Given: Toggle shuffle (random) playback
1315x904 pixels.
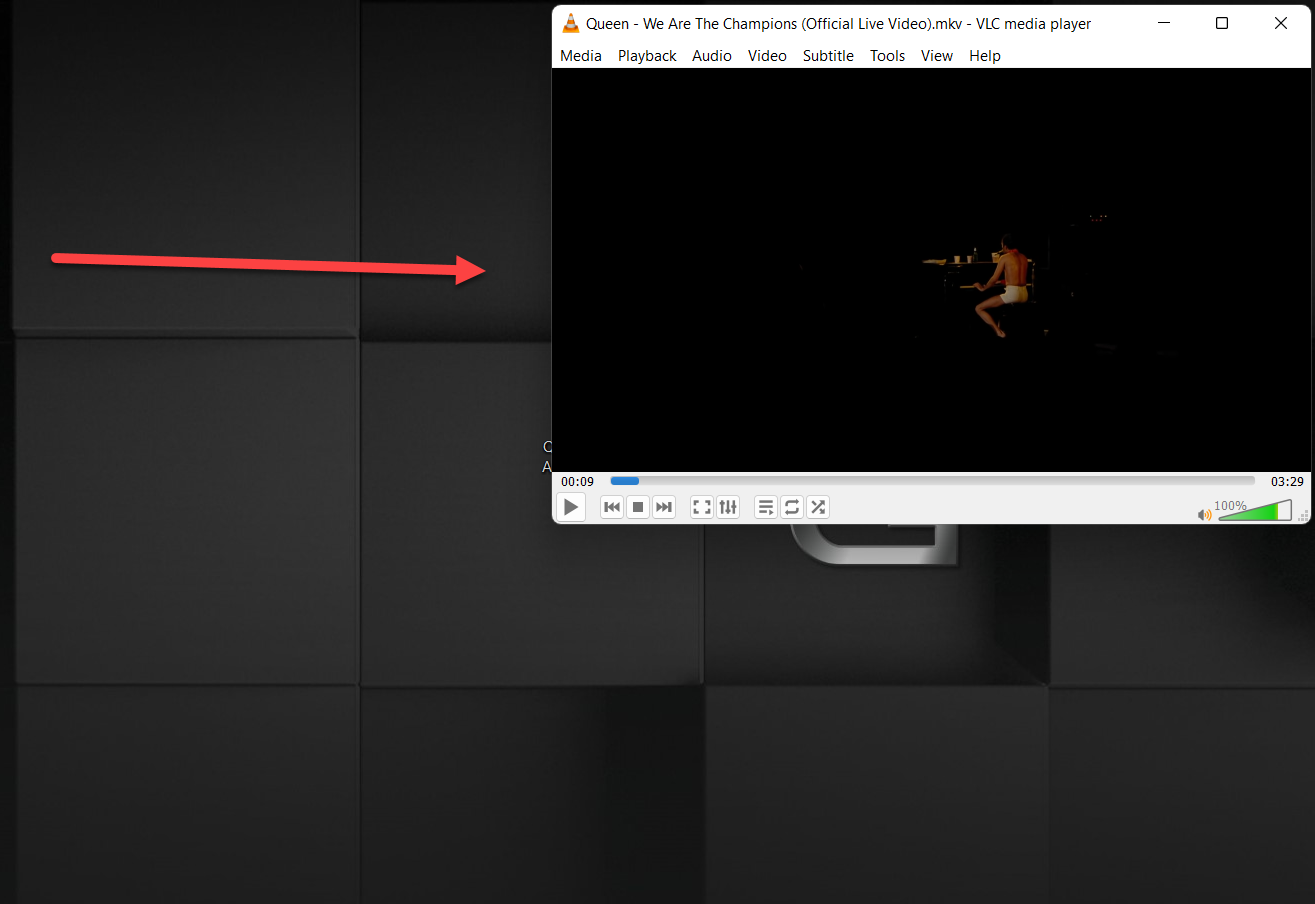Looking at the screenshot, I should coord(818,507).
